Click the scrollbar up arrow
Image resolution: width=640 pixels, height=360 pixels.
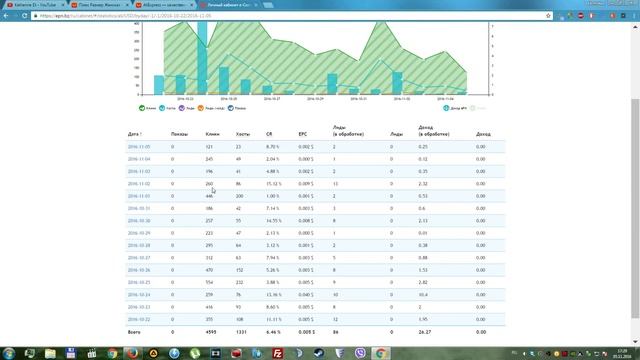[x=635, y=27]
